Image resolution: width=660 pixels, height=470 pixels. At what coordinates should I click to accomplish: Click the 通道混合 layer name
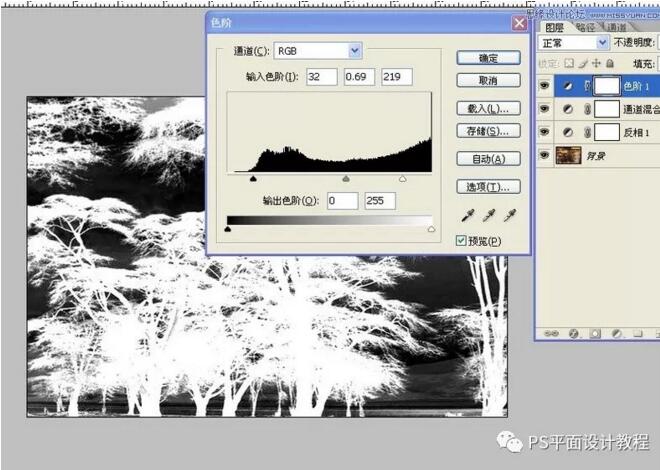click(641, 110)
